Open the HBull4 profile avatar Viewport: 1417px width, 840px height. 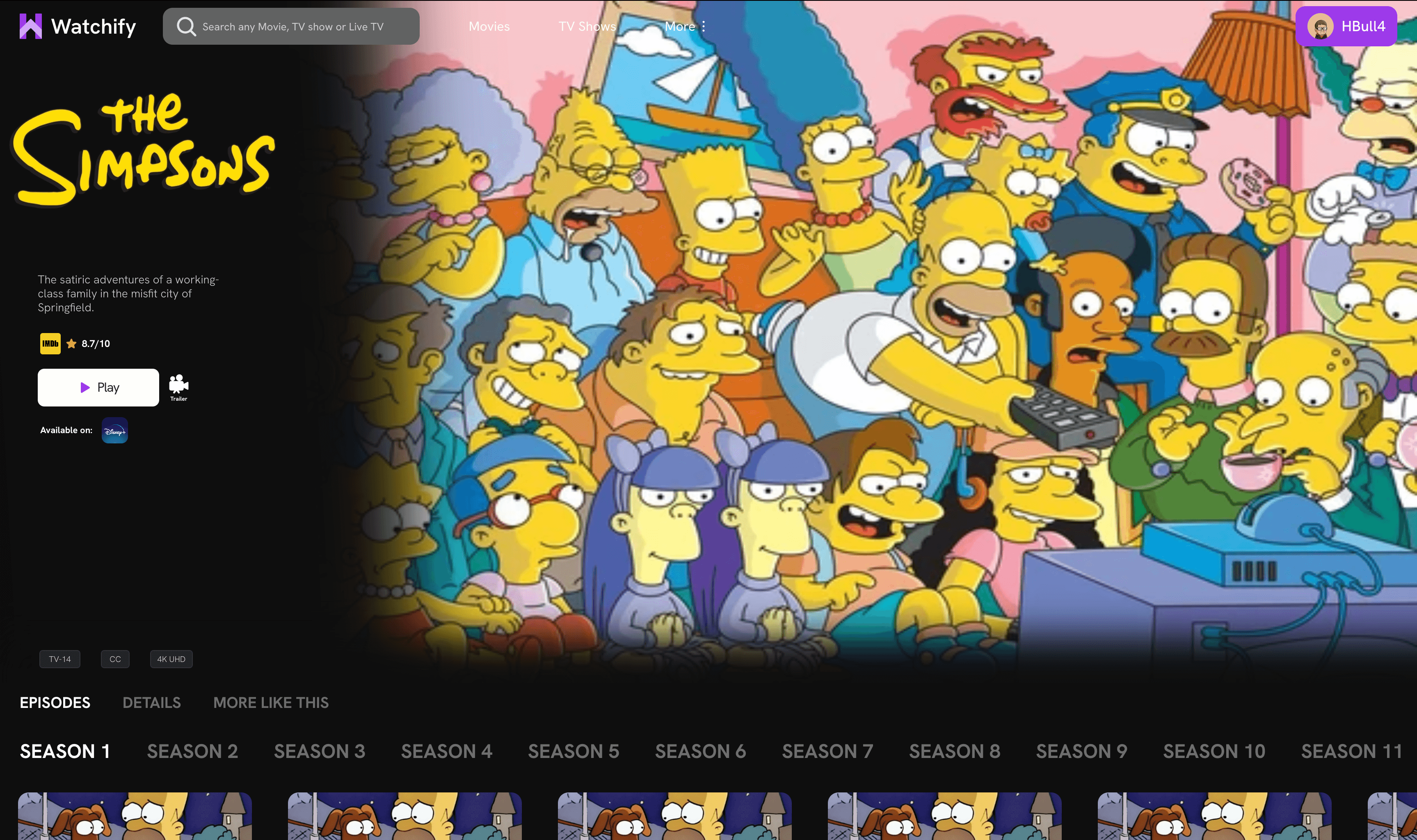1320,26
